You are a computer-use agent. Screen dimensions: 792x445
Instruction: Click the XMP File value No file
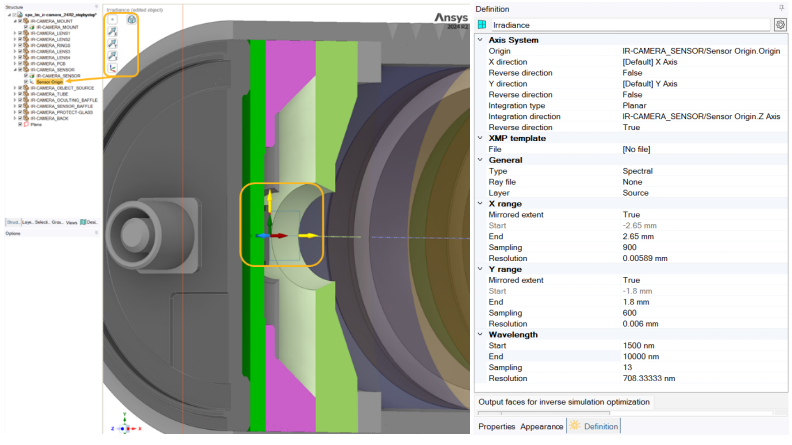(x=636, y=149)
